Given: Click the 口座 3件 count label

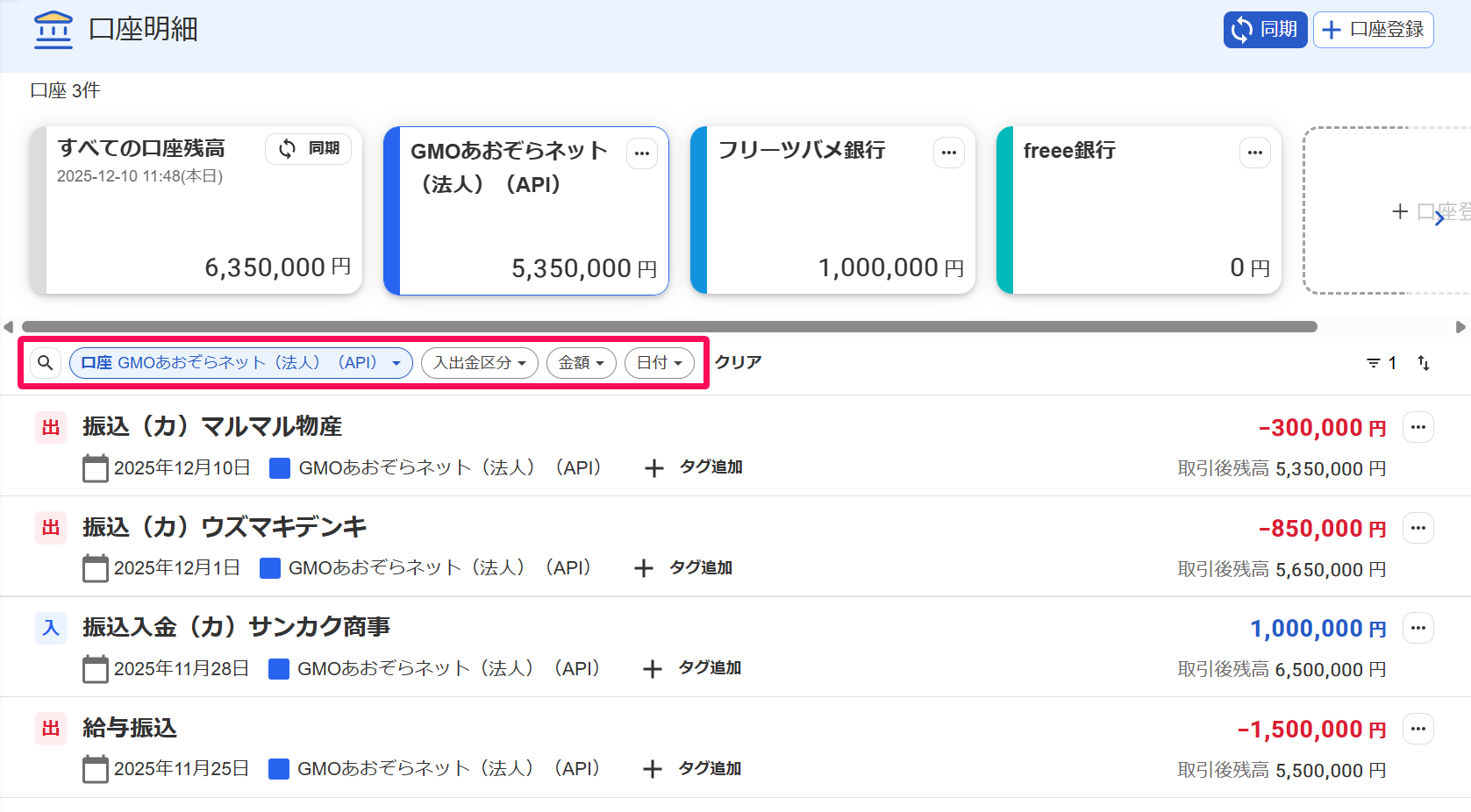Looking at the screenshot, I should (x=65, y=90).
